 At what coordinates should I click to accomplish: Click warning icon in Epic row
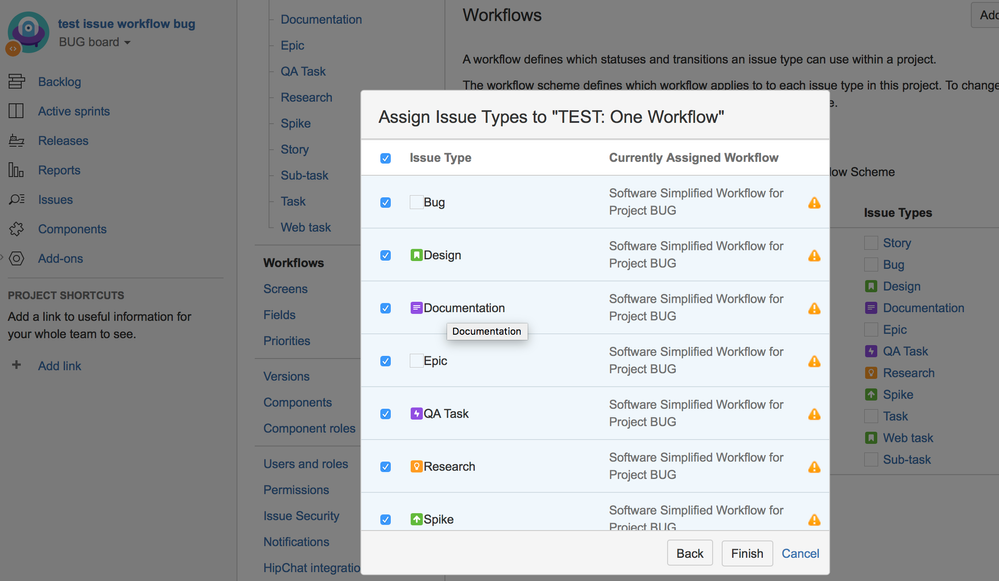click(x=814, y=361)
